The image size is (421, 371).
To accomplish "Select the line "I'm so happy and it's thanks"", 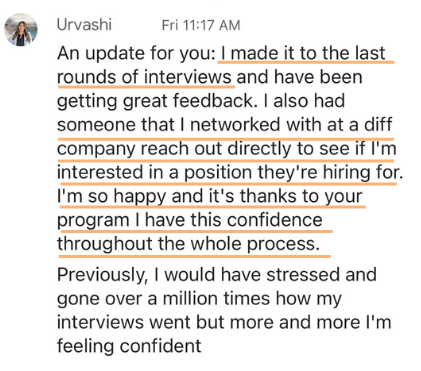I will (x=210, y=197).
